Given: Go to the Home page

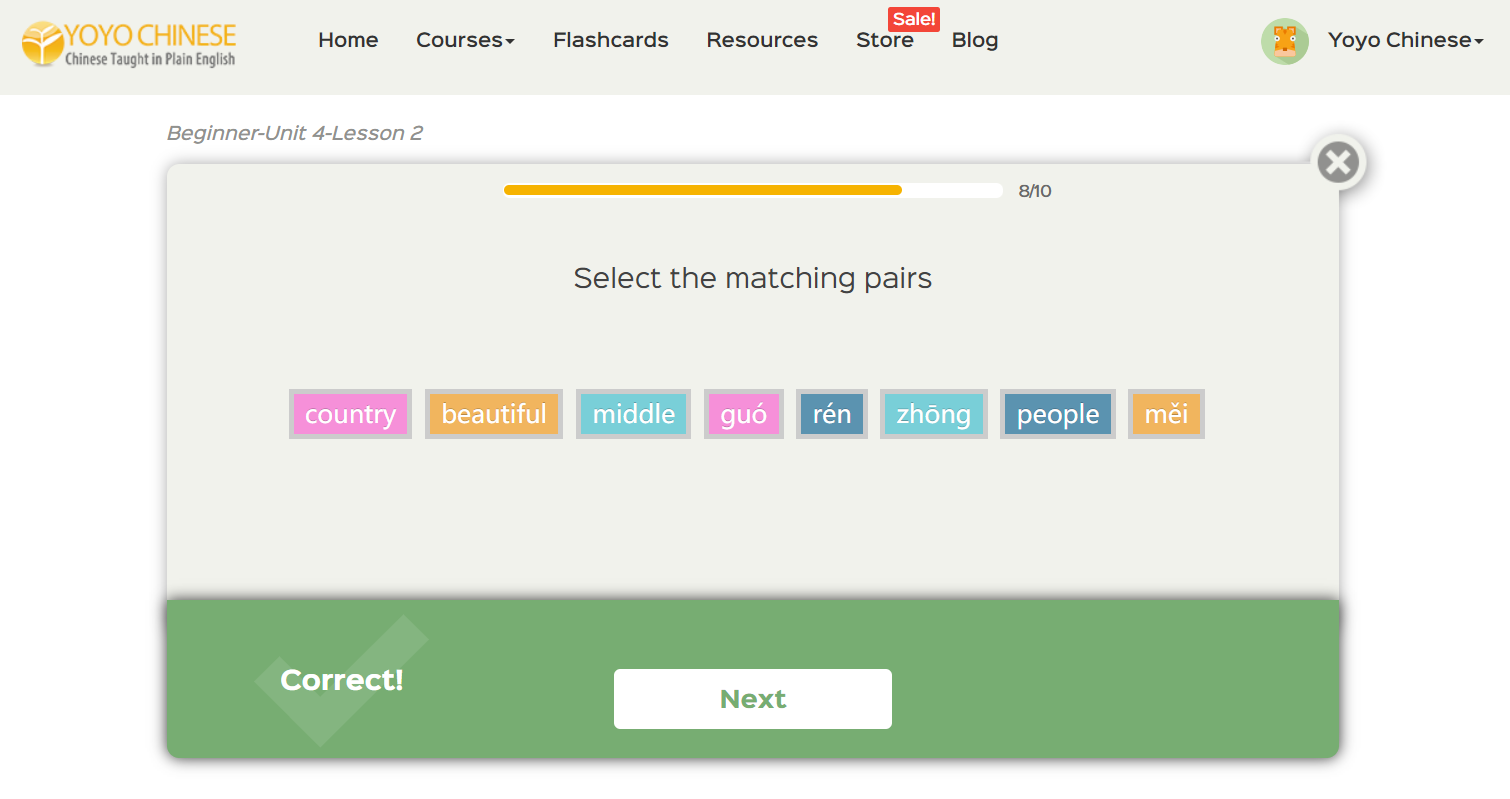Looking at the screenshot, I should pos(348,41).
